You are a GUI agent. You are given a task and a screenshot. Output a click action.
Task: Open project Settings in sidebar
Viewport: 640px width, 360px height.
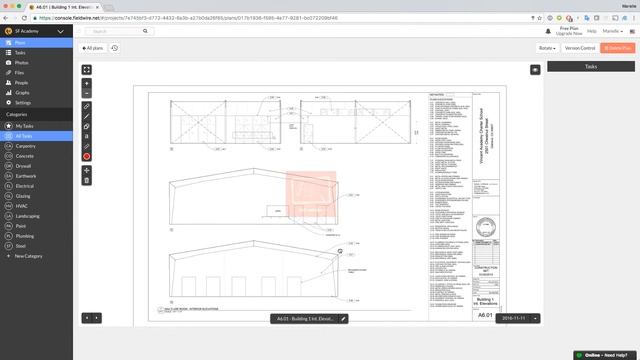tap(36, 103)
